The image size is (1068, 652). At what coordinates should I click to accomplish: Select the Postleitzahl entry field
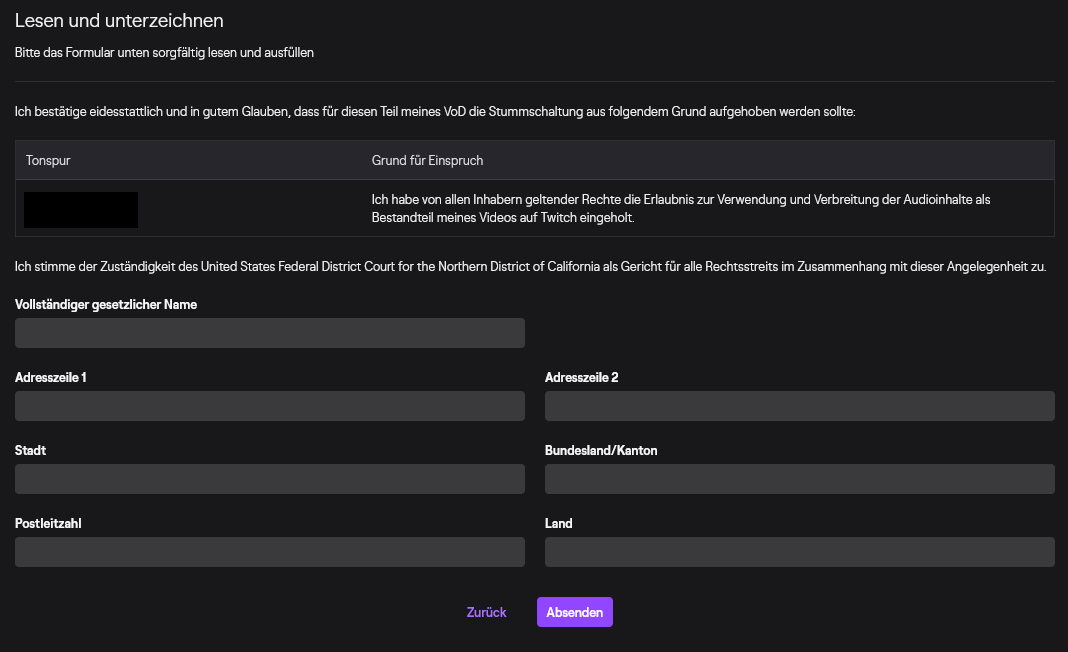pos(270,552)
